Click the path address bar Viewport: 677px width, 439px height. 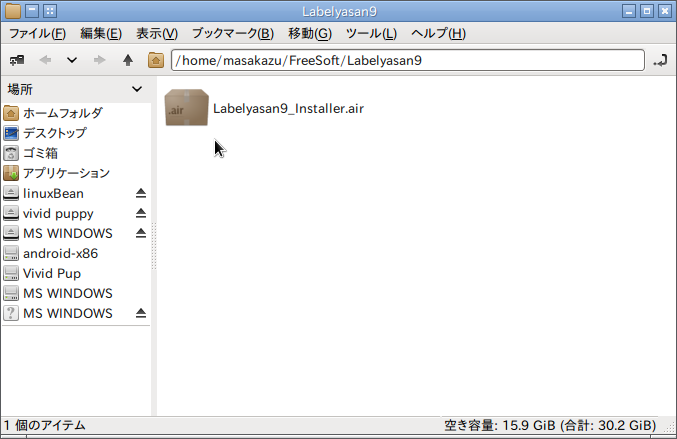pyautogui.click(x=408, y=60)
